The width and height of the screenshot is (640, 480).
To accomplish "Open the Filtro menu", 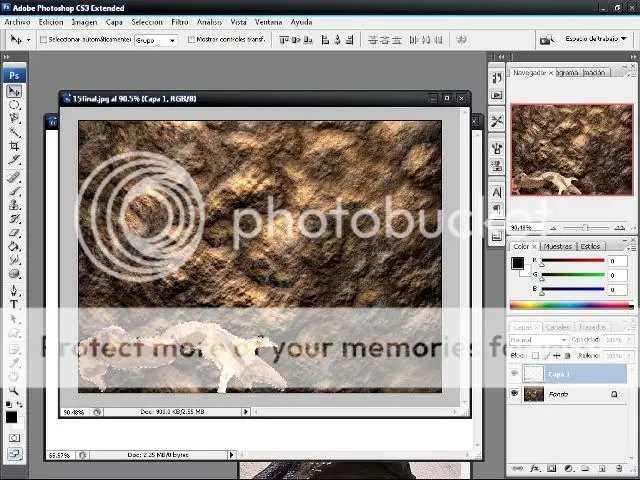I will click(180, 22).
